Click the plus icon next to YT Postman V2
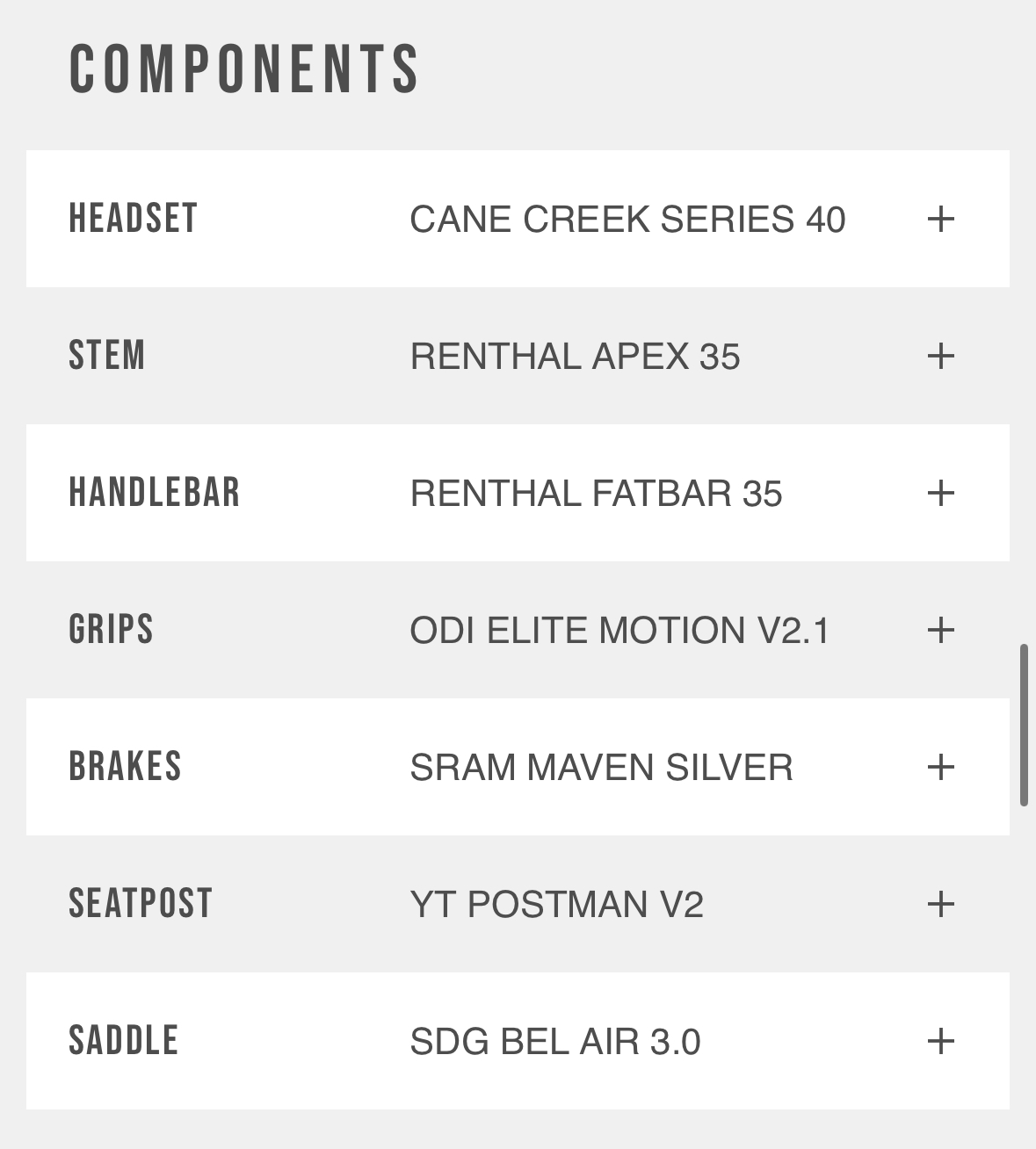 coord(940,904)
